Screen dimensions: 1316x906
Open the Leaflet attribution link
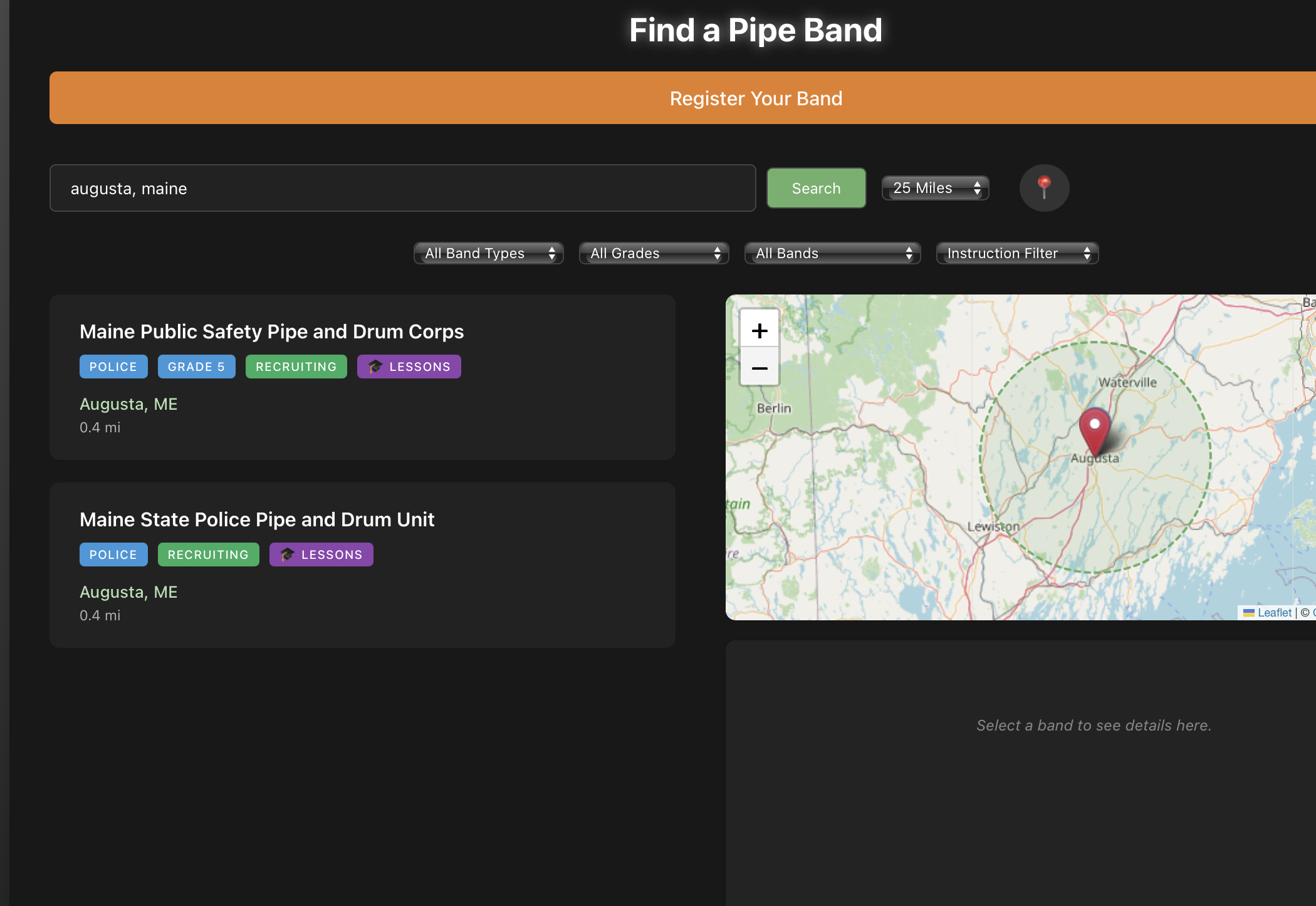coord(1273,613)
